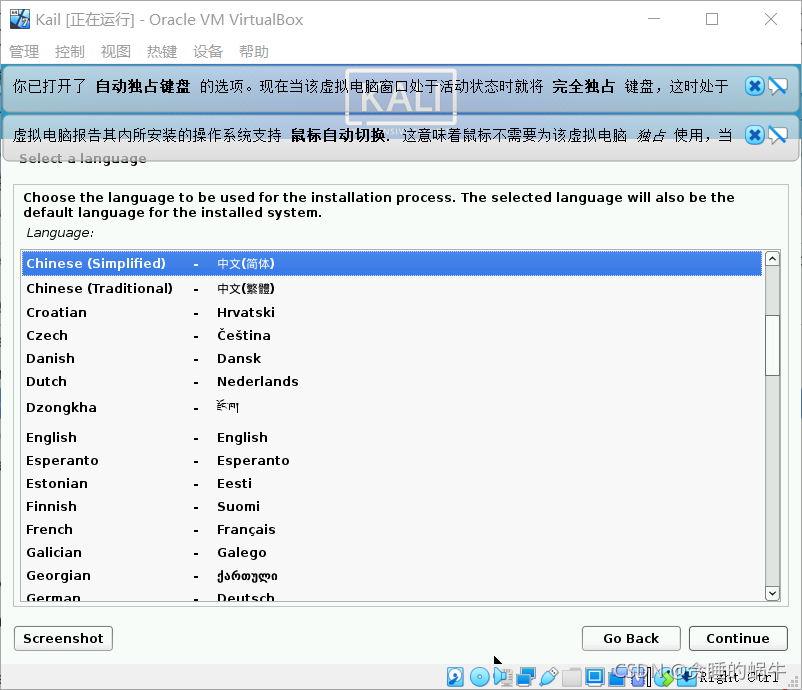This screenshot has height=690, width=802.
Task: Select French - Français language
Action: point(392,530)
